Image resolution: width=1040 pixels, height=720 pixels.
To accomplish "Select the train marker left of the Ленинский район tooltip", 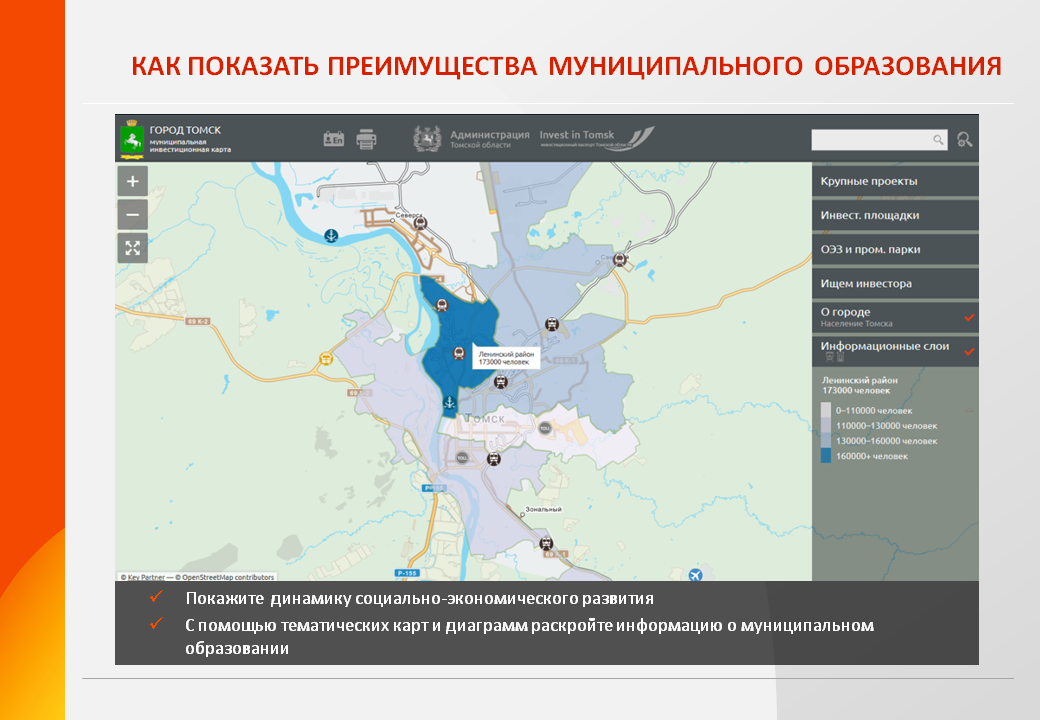I will [458, 353].
